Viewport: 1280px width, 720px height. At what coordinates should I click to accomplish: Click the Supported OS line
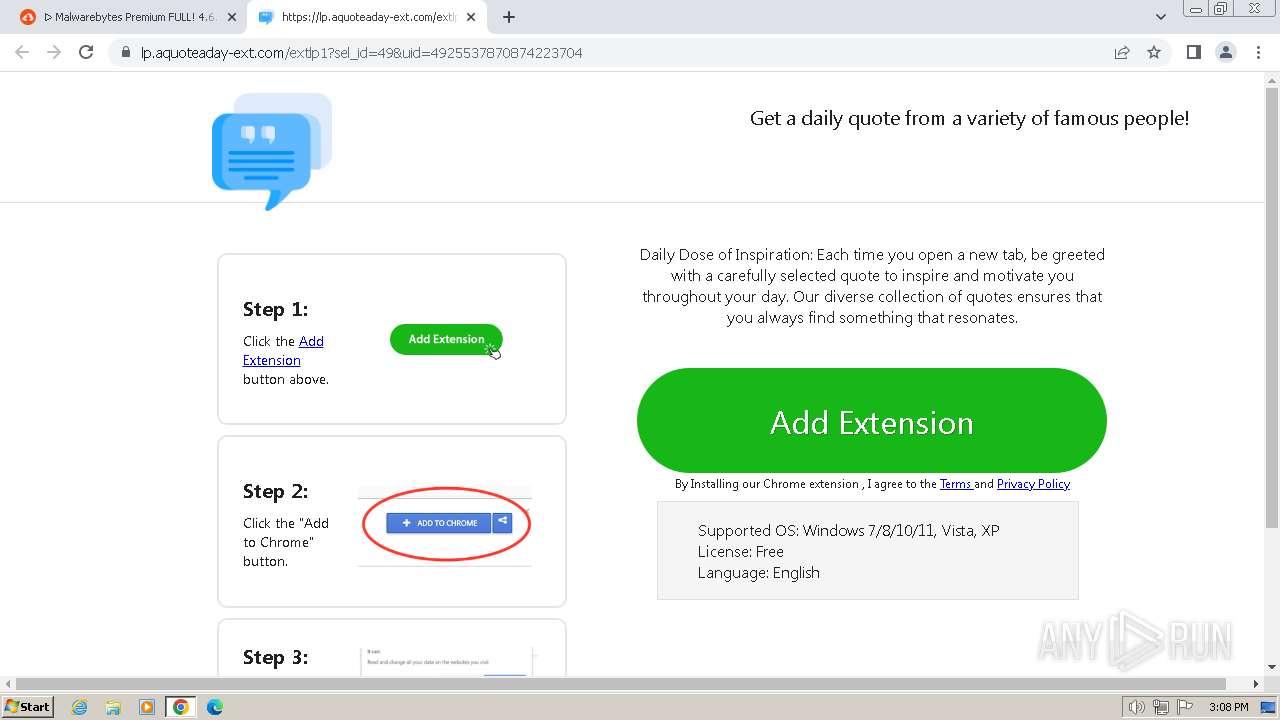pos(848,530)
